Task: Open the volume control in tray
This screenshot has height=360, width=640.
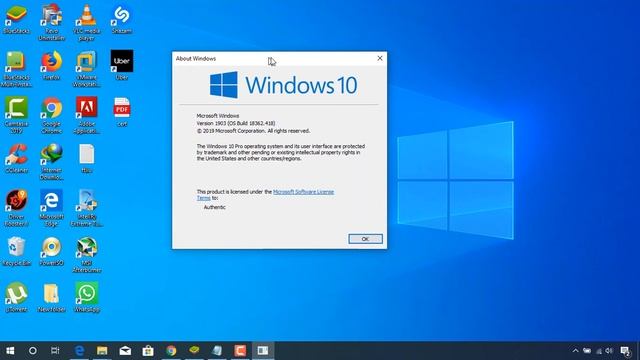Action: (609, 351)
